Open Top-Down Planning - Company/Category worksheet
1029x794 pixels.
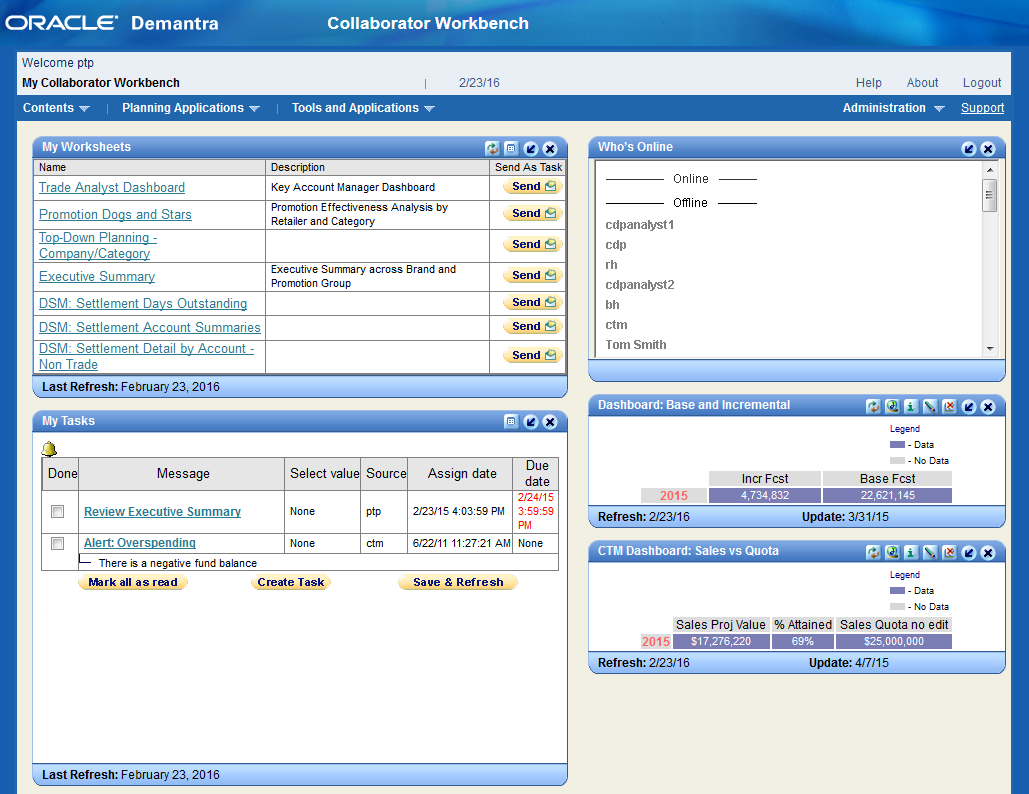pyautogui.click(x=98, y=245)
